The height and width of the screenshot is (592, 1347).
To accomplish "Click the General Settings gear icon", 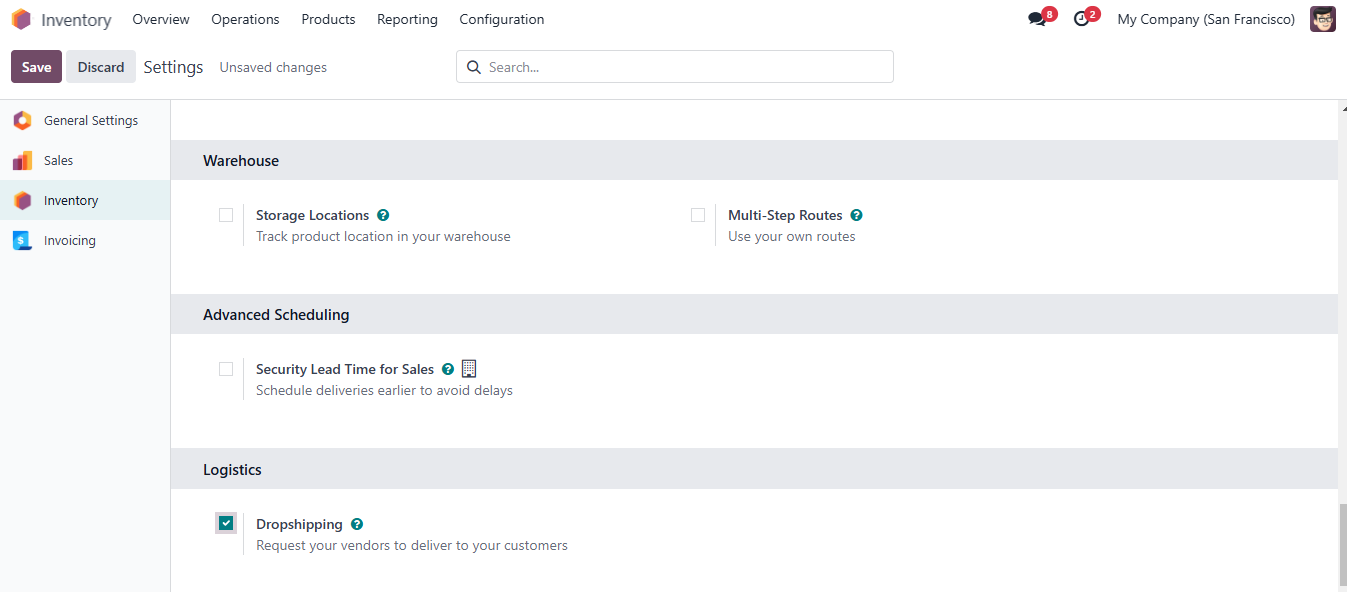I will tap(22, 120).
